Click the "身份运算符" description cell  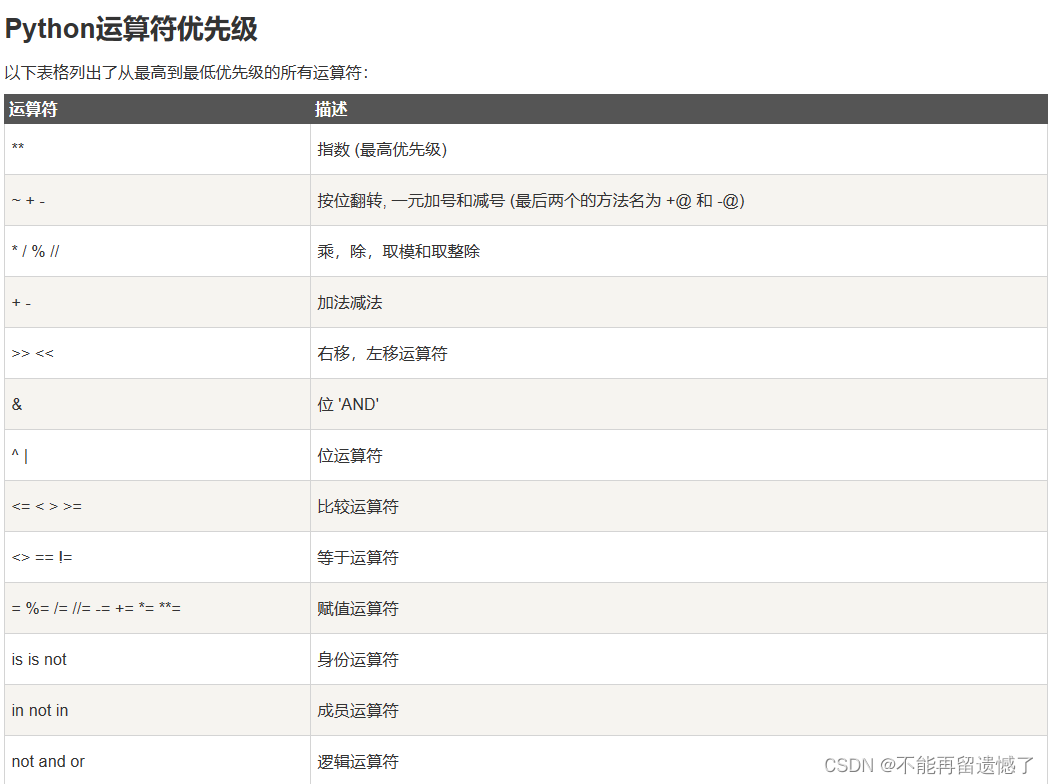click(x=679, y=659)
